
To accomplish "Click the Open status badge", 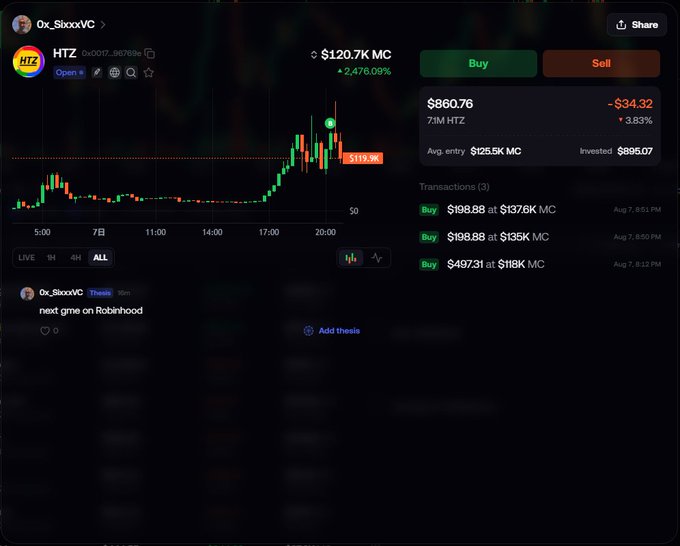I will click(x=69, y=72).
